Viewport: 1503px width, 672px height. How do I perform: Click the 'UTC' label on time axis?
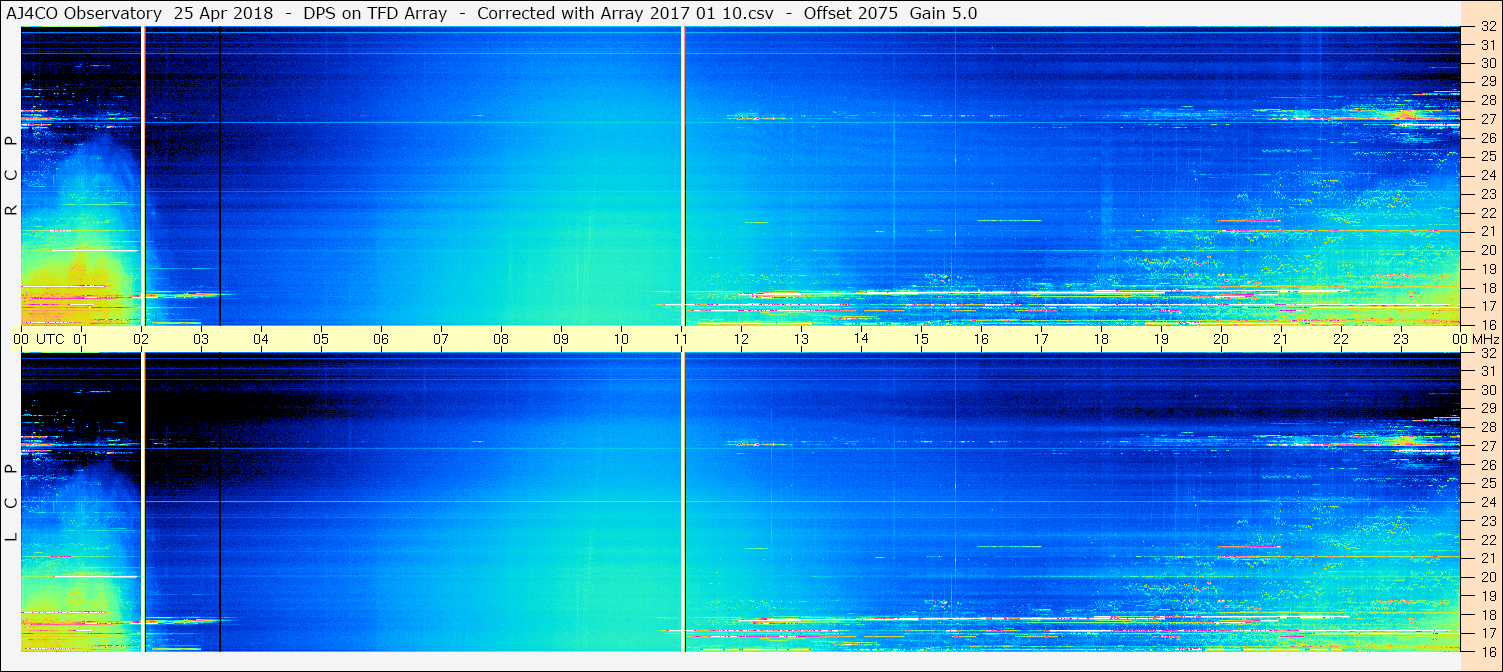coord(50,339)
